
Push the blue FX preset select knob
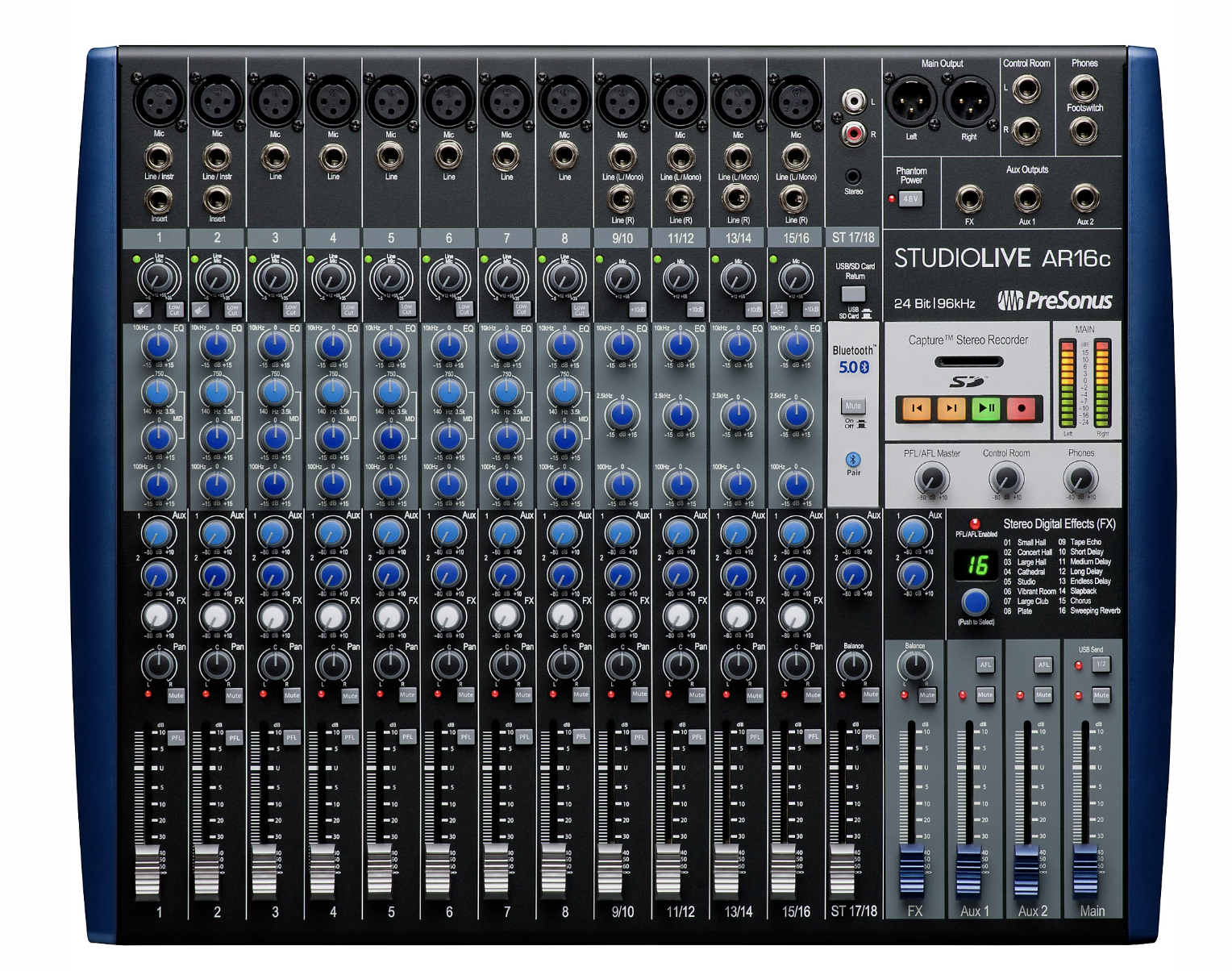(x=975, y=602)
